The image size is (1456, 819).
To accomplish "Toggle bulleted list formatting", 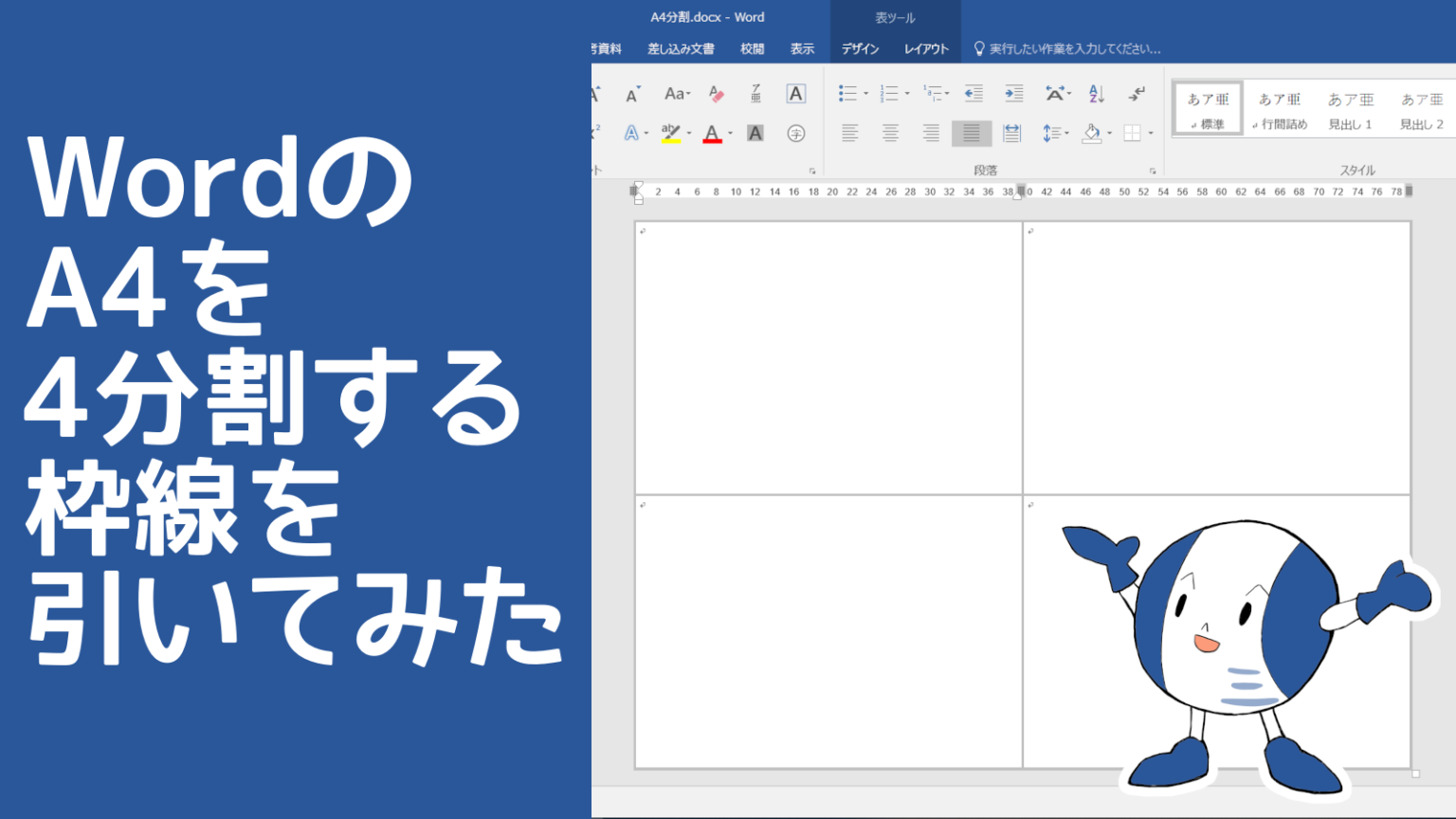I will (x=848, y=93).
